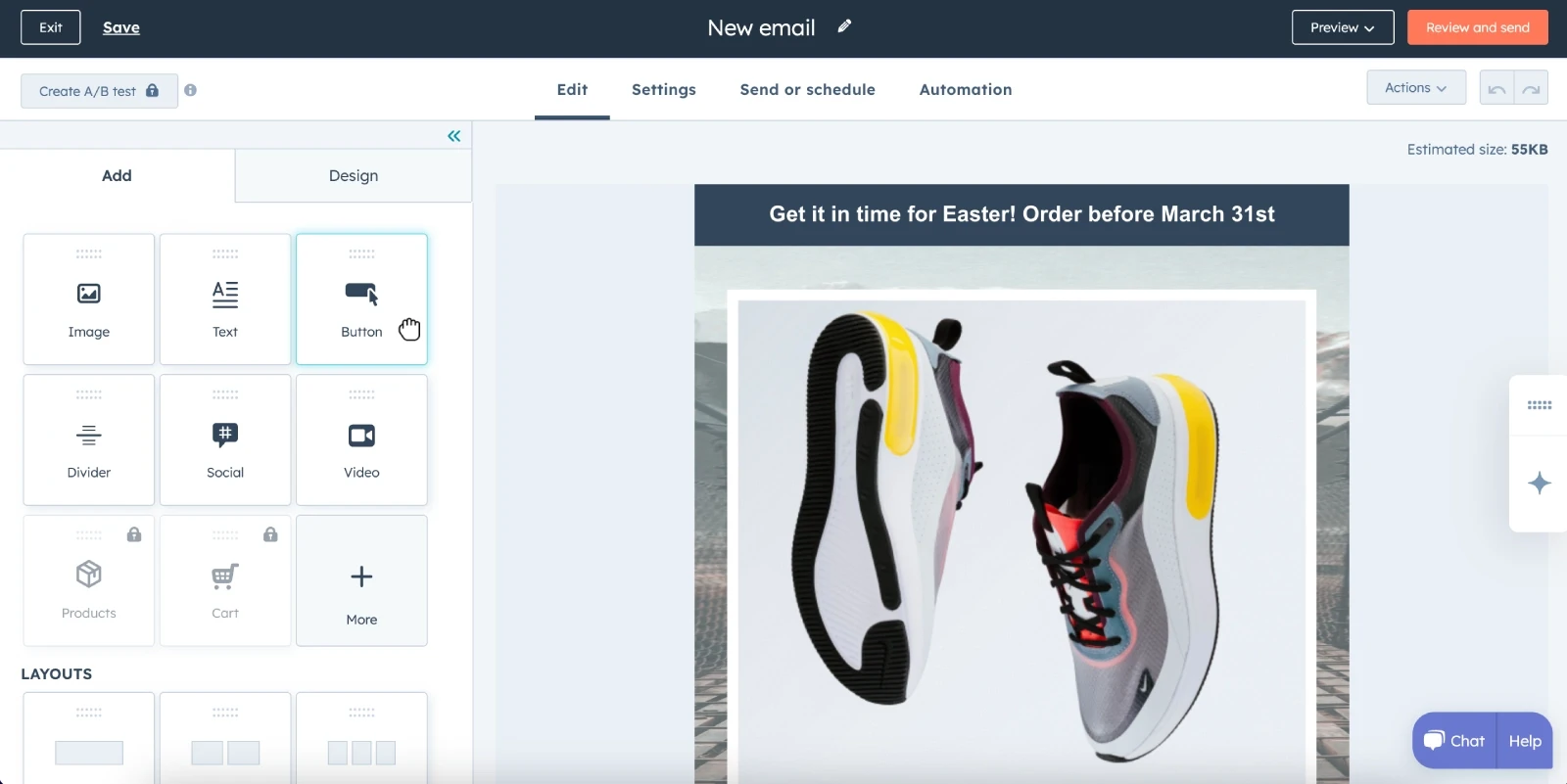Expand the Actions dropdown menu

(x=1415, y=88)
